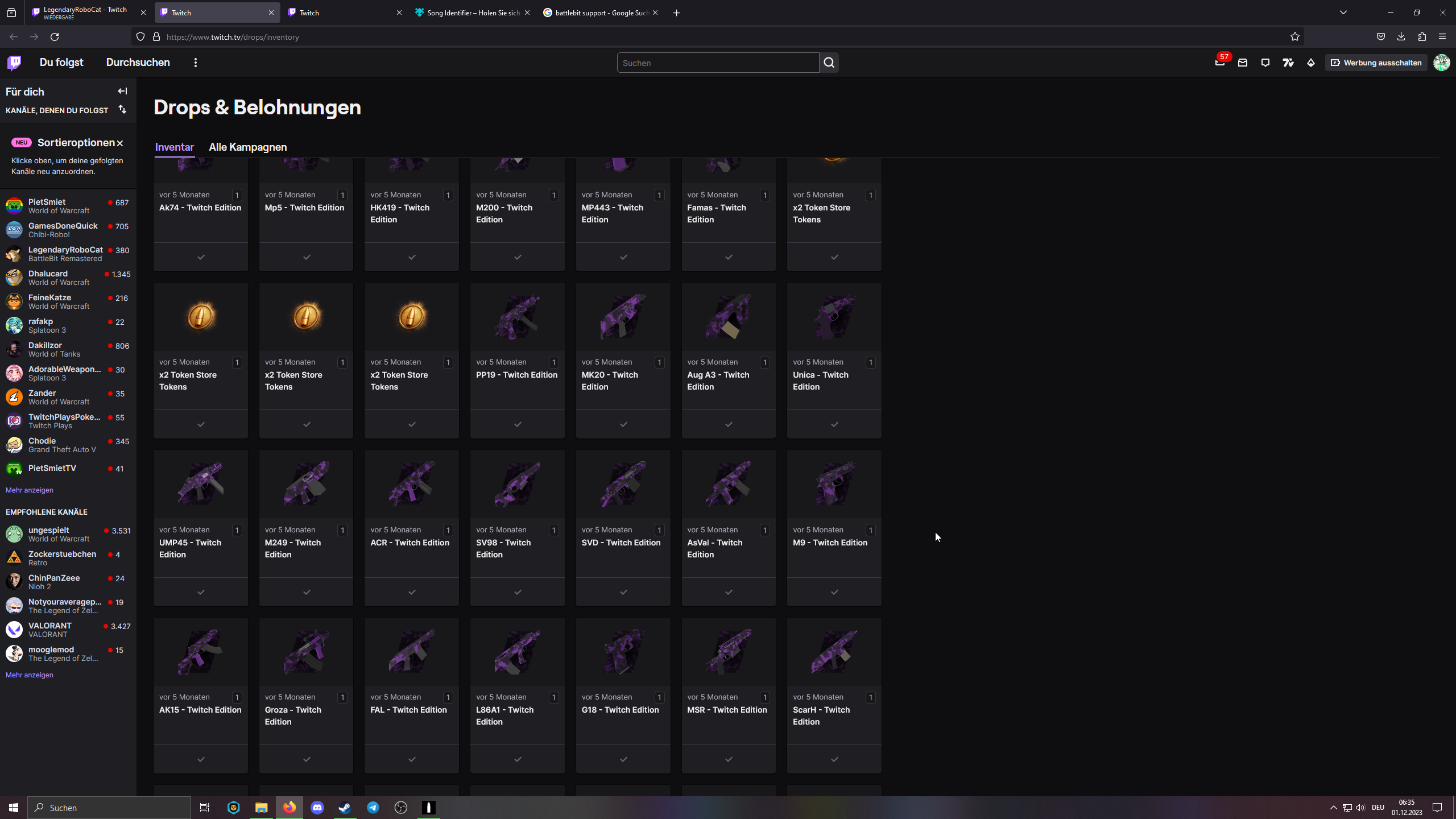Click the search magnifier button
Image resolution: width=1456 pixels, height=819 pixels.
(x=829, y=63)
